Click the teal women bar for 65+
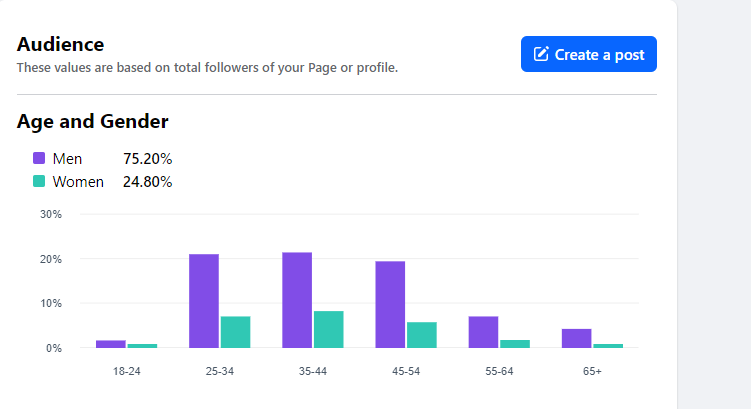 tap(608, 346)
